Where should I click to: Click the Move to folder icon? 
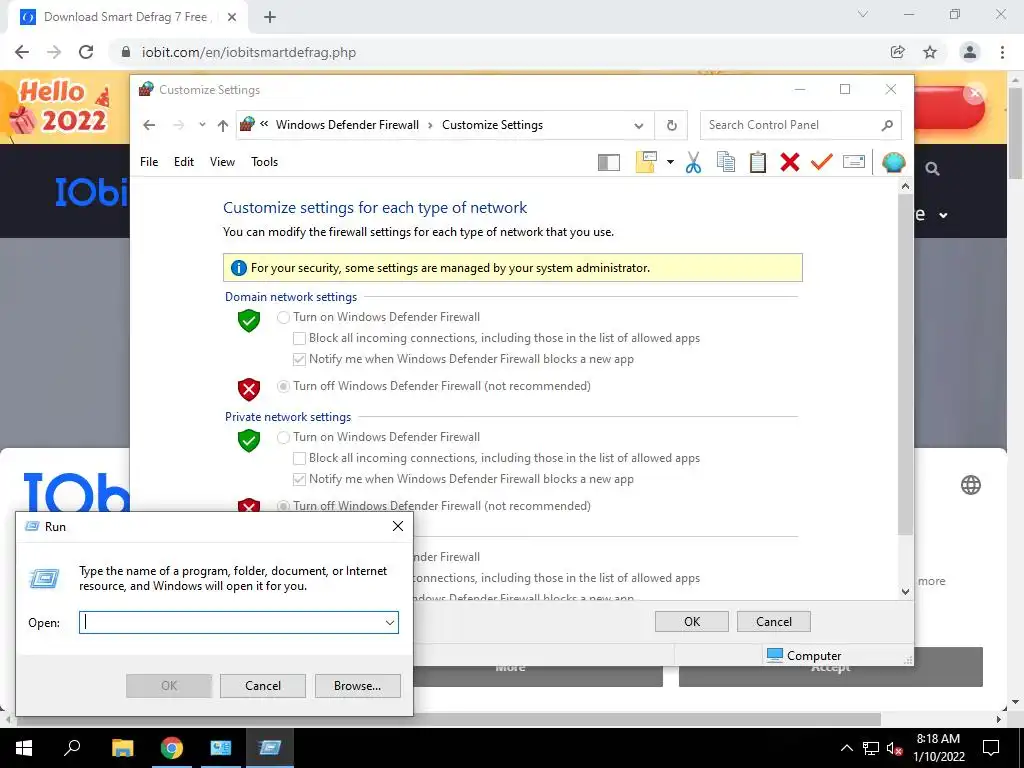(x=646, y=162)
